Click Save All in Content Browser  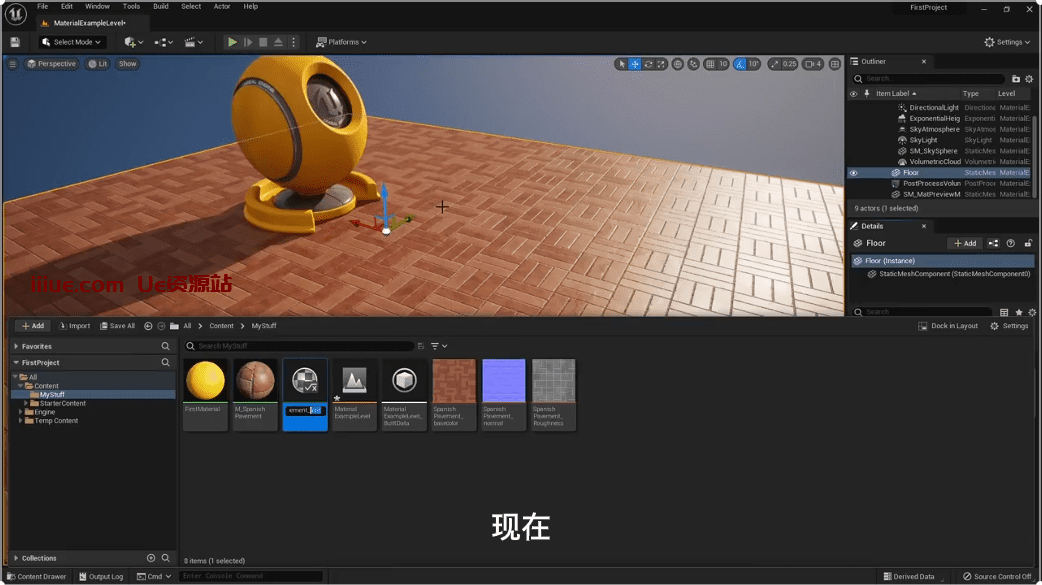tap(117, 326)
